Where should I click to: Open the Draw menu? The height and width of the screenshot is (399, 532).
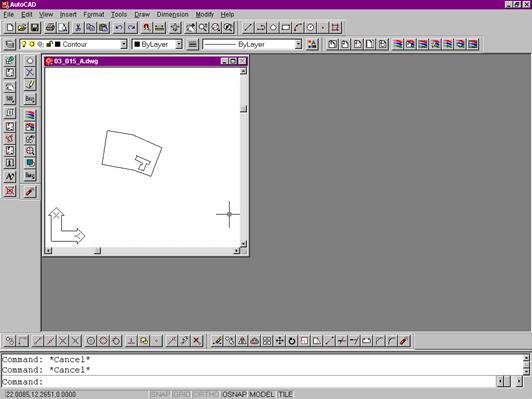pyautogui.click(x=142, y=15)
